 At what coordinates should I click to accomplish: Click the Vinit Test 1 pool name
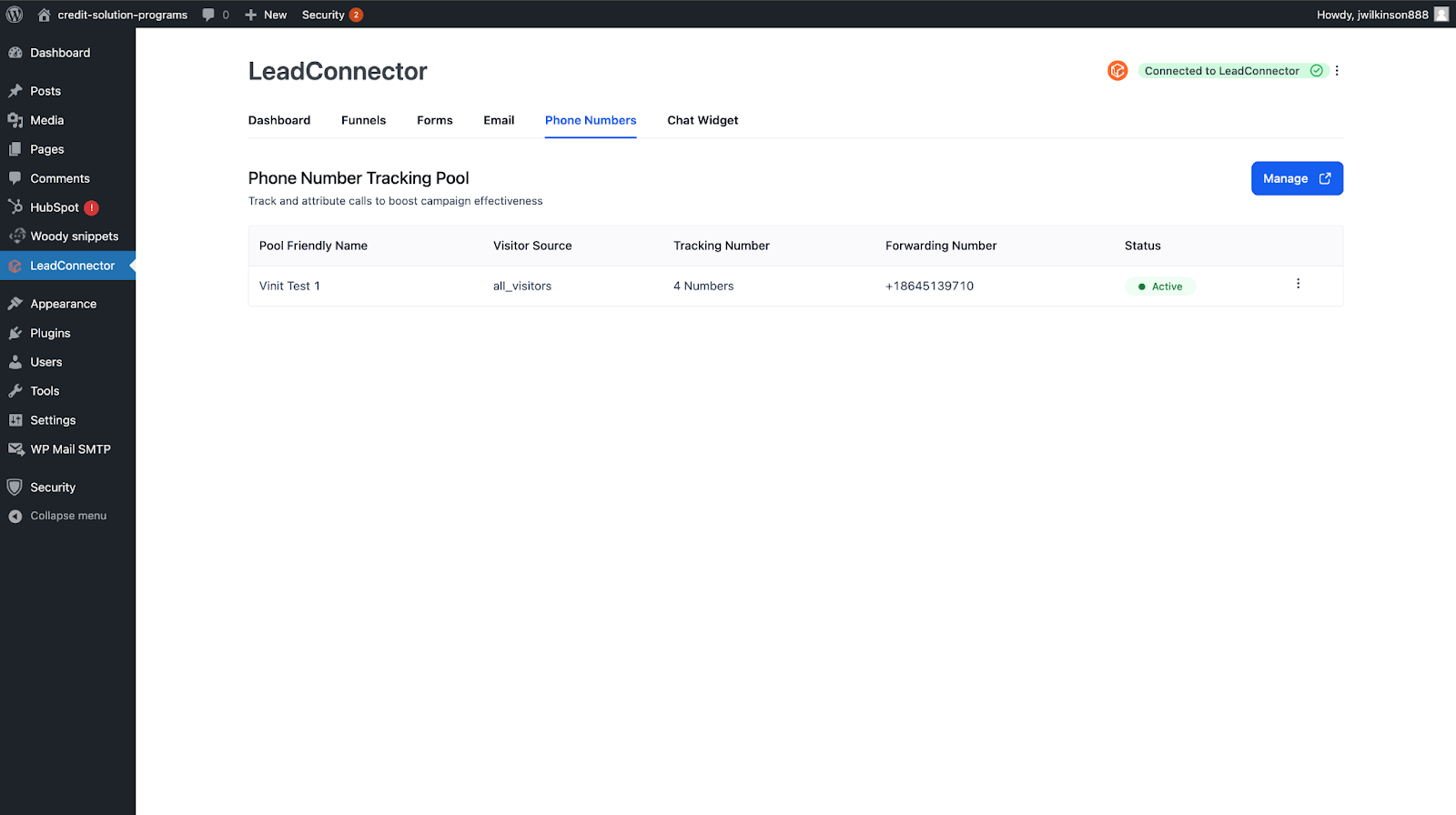pos(289,286)
